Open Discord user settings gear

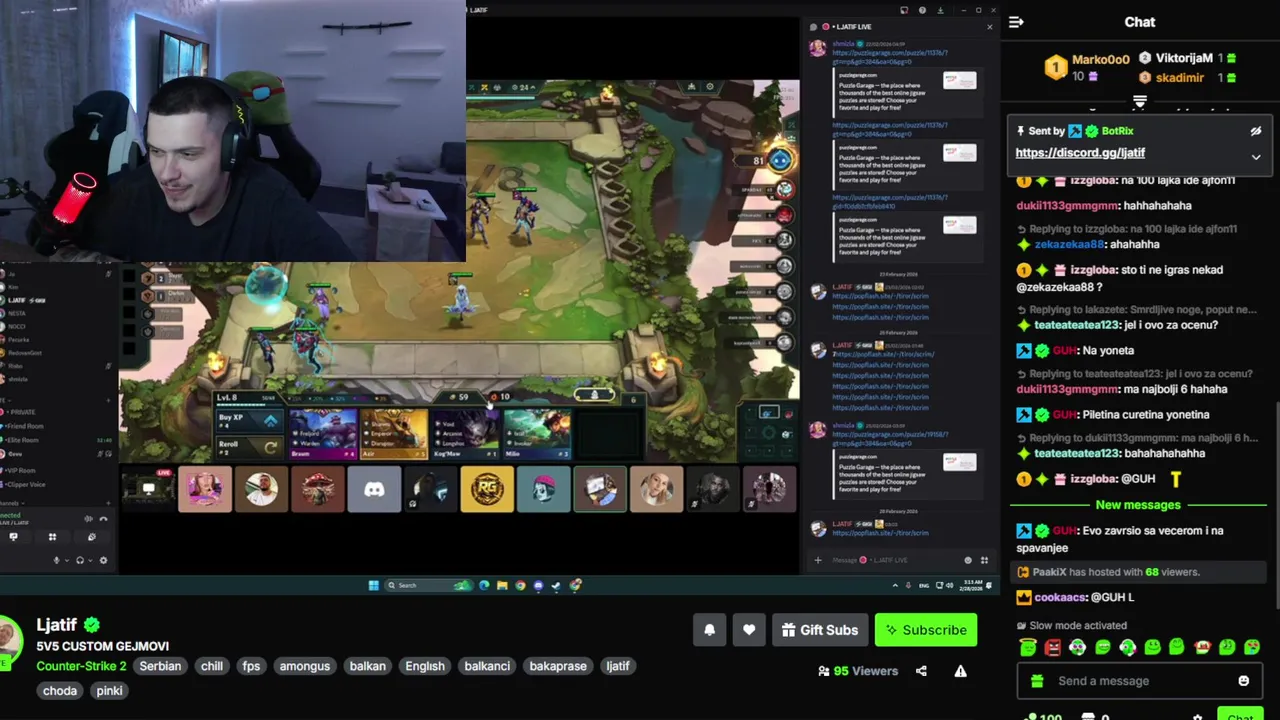tap(103, 560)
